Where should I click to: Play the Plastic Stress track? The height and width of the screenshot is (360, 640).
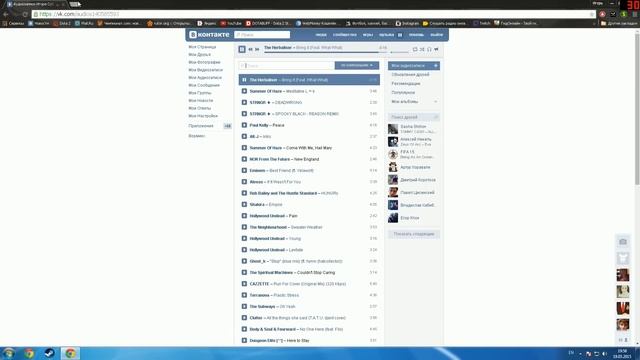point(244,295)
